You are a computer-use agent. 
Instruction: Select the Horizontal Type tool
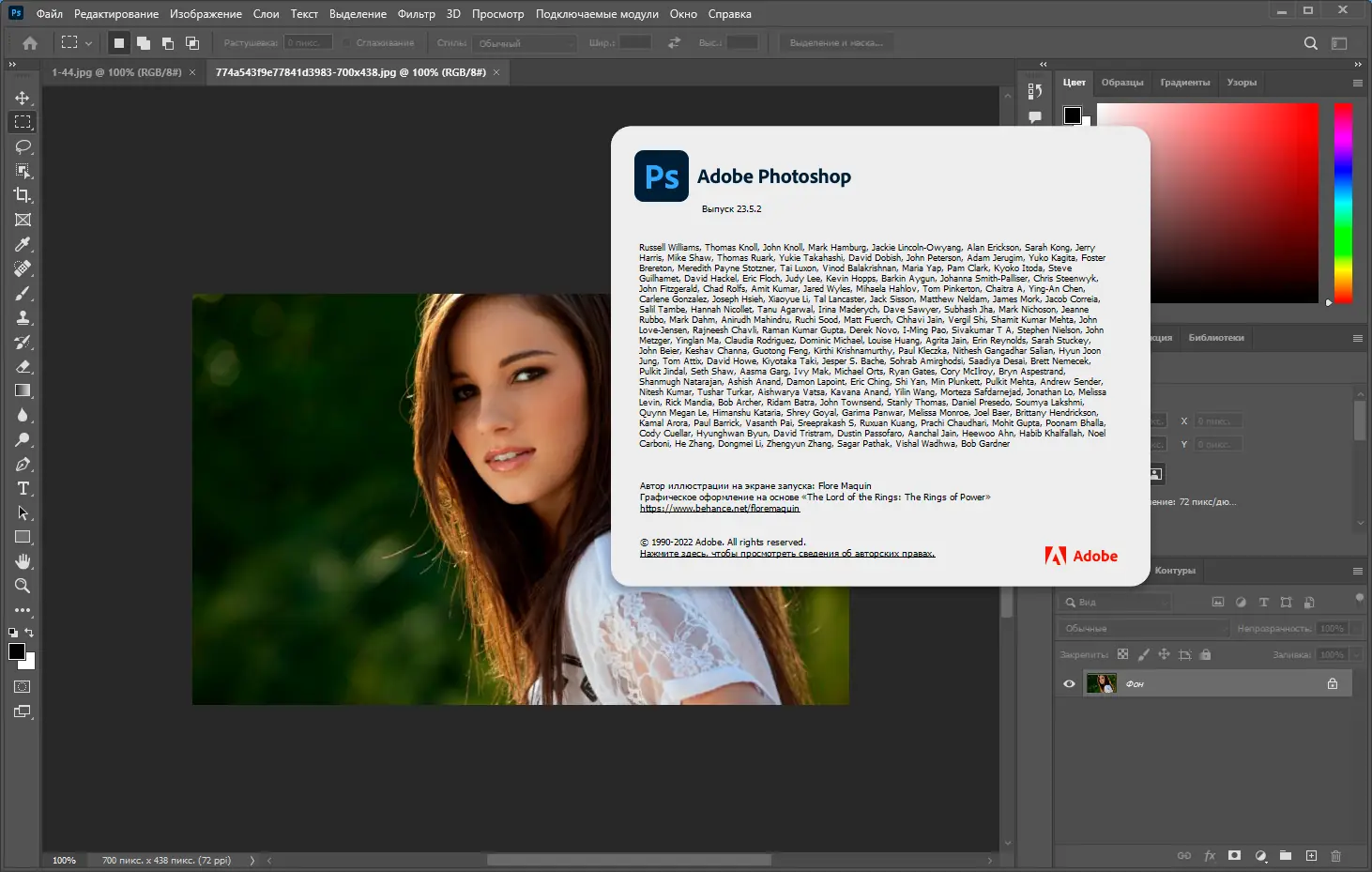click(x=23, y=488)
